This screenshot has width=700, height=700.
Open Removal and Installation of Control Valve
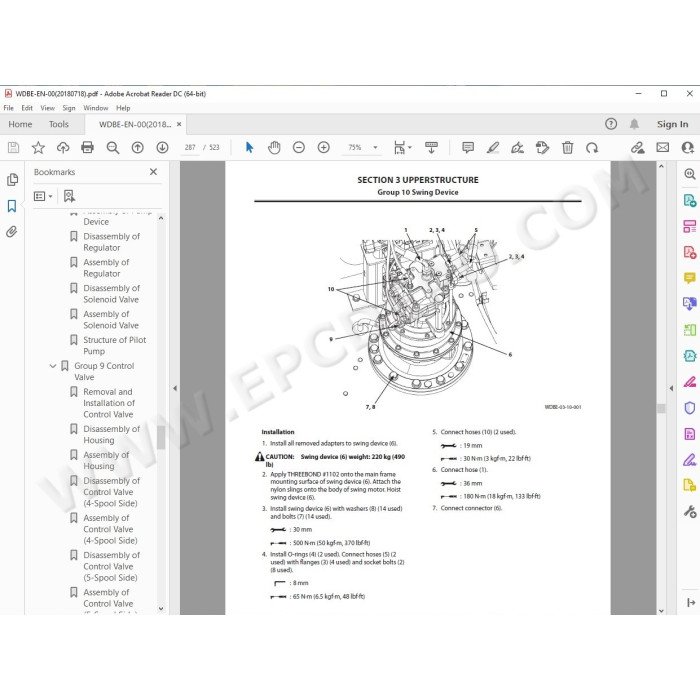pyautogui.click(x=109, y=403)
